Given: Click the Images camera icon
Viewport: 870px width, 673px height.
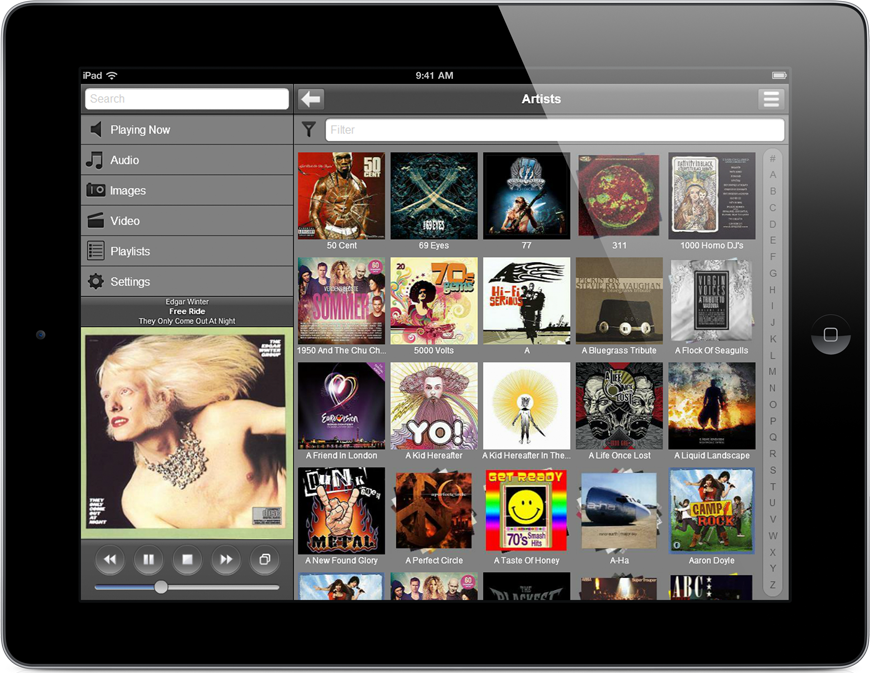Looking at the screenshot, I should point(95,190).
